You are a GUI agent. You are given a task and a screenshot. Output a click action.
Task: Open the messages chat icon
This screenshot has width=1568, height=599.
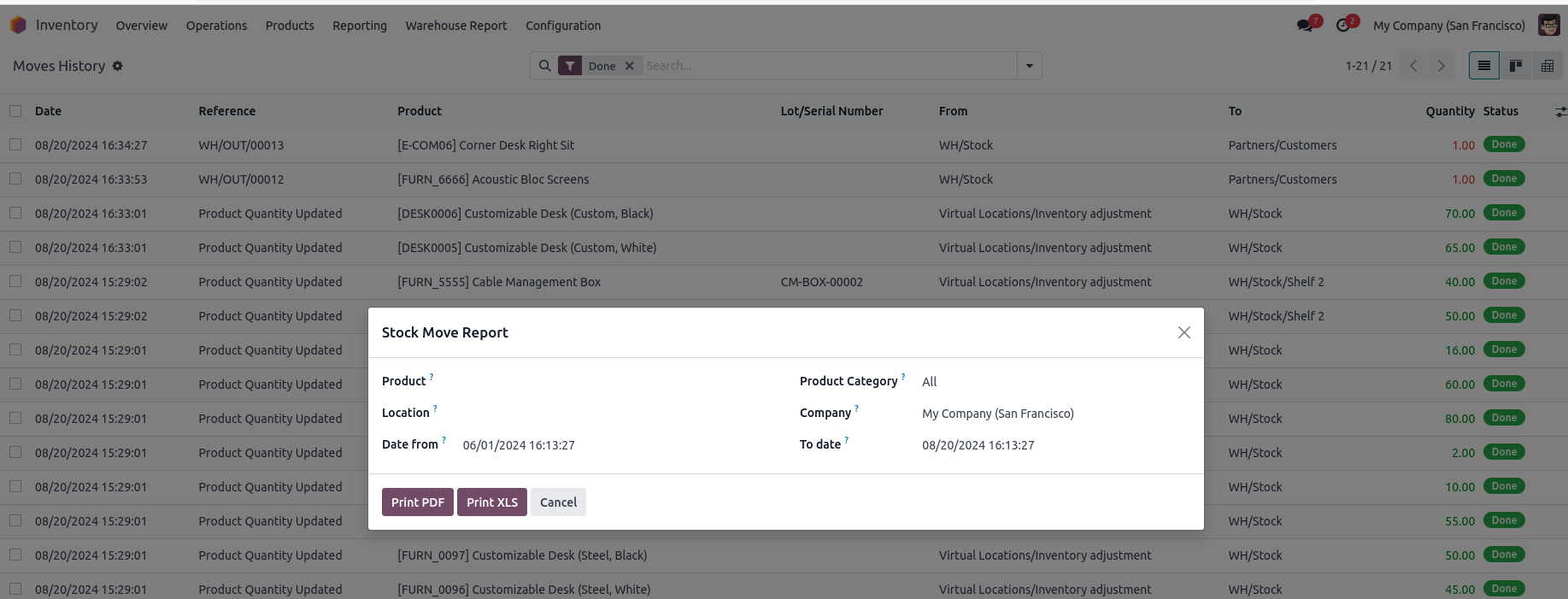click(x=1305, y=26)
